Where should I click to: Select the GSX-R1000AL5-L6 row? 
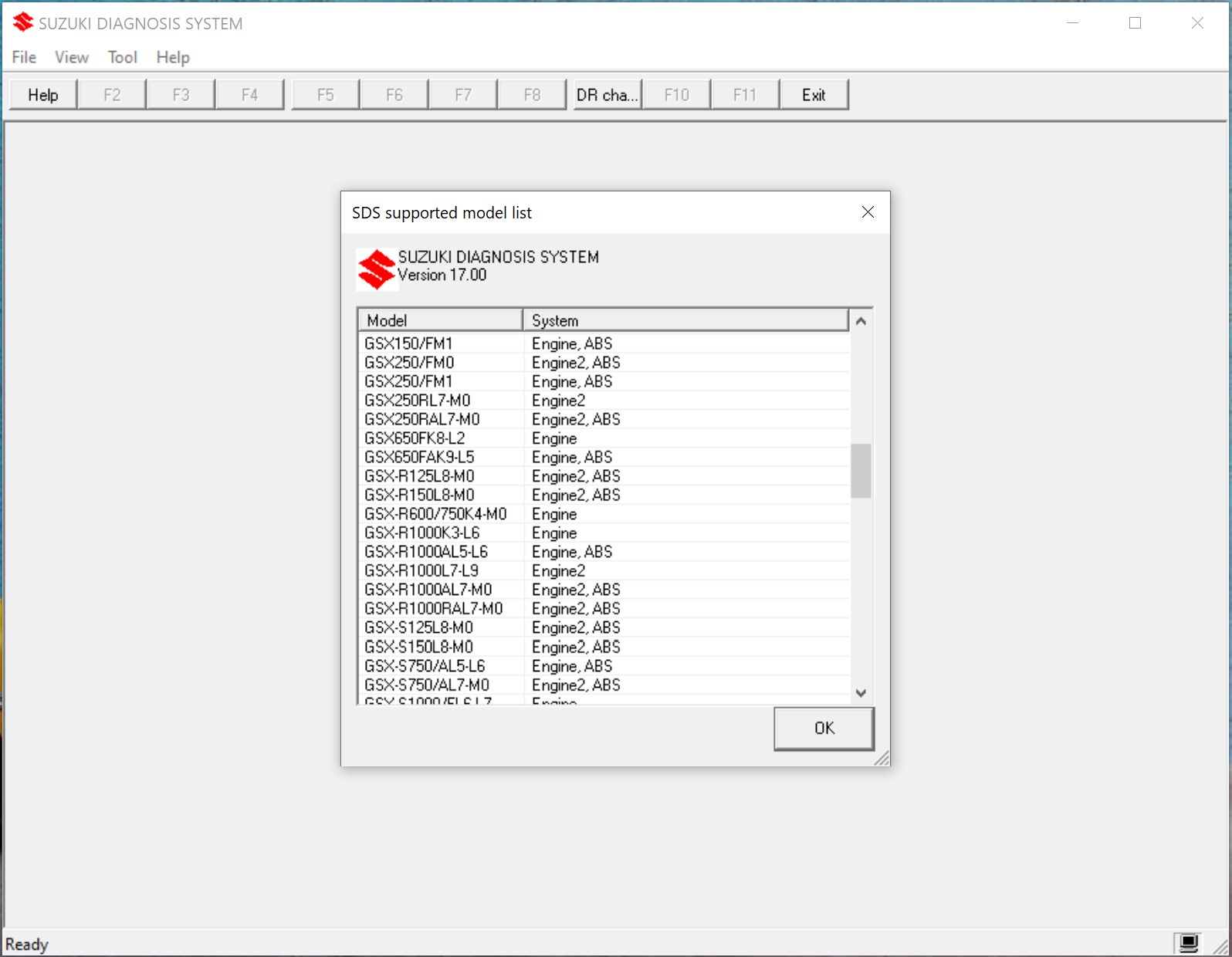[604, 552]
